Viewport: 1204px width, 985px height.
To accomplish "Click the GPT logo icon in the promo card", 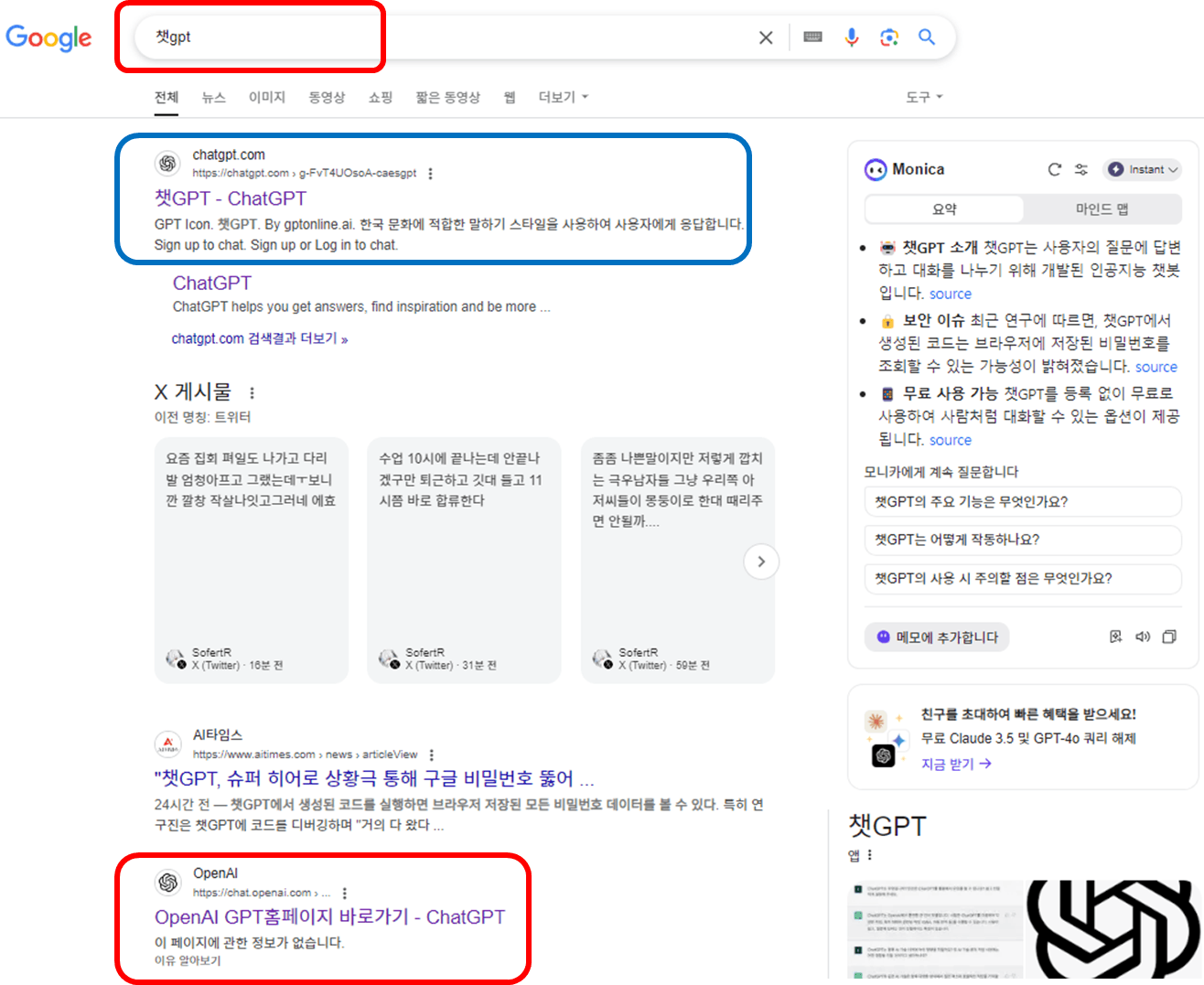I will [884, 755].
